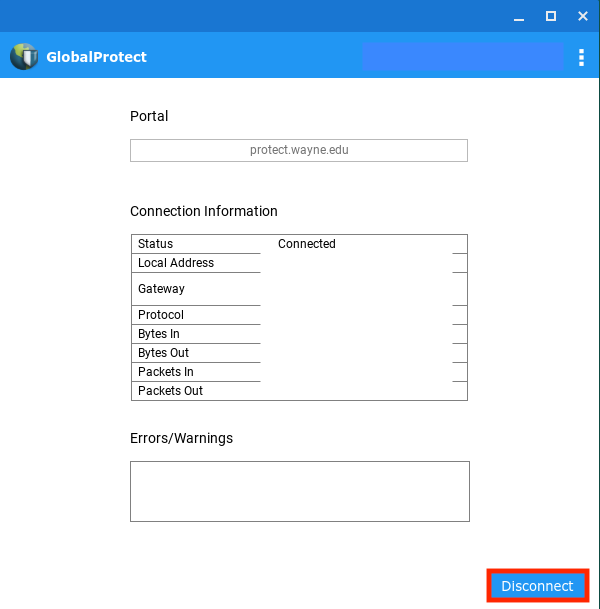Maximize the GlobalProtect window
Image resolution: width=600 pixels, height=609 pixels.
[551, 16]
